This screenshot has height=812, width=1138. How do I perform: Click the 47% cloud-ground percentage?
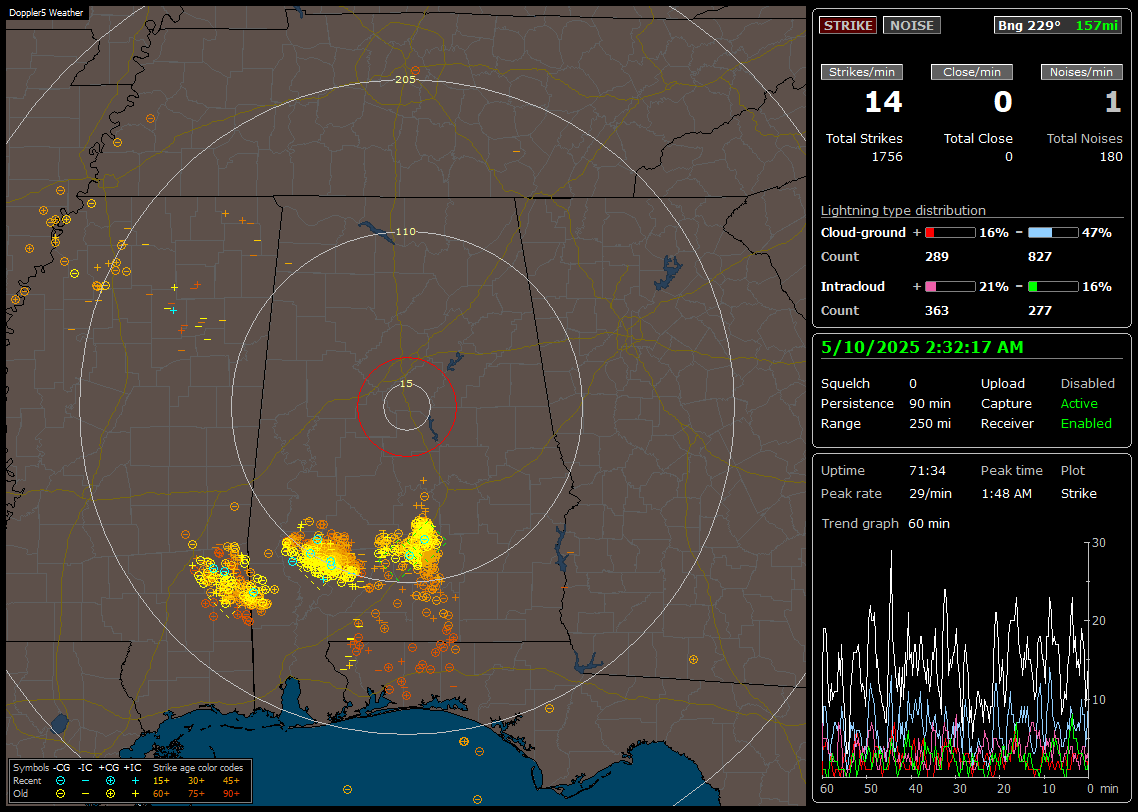[x=1097, y=233]
